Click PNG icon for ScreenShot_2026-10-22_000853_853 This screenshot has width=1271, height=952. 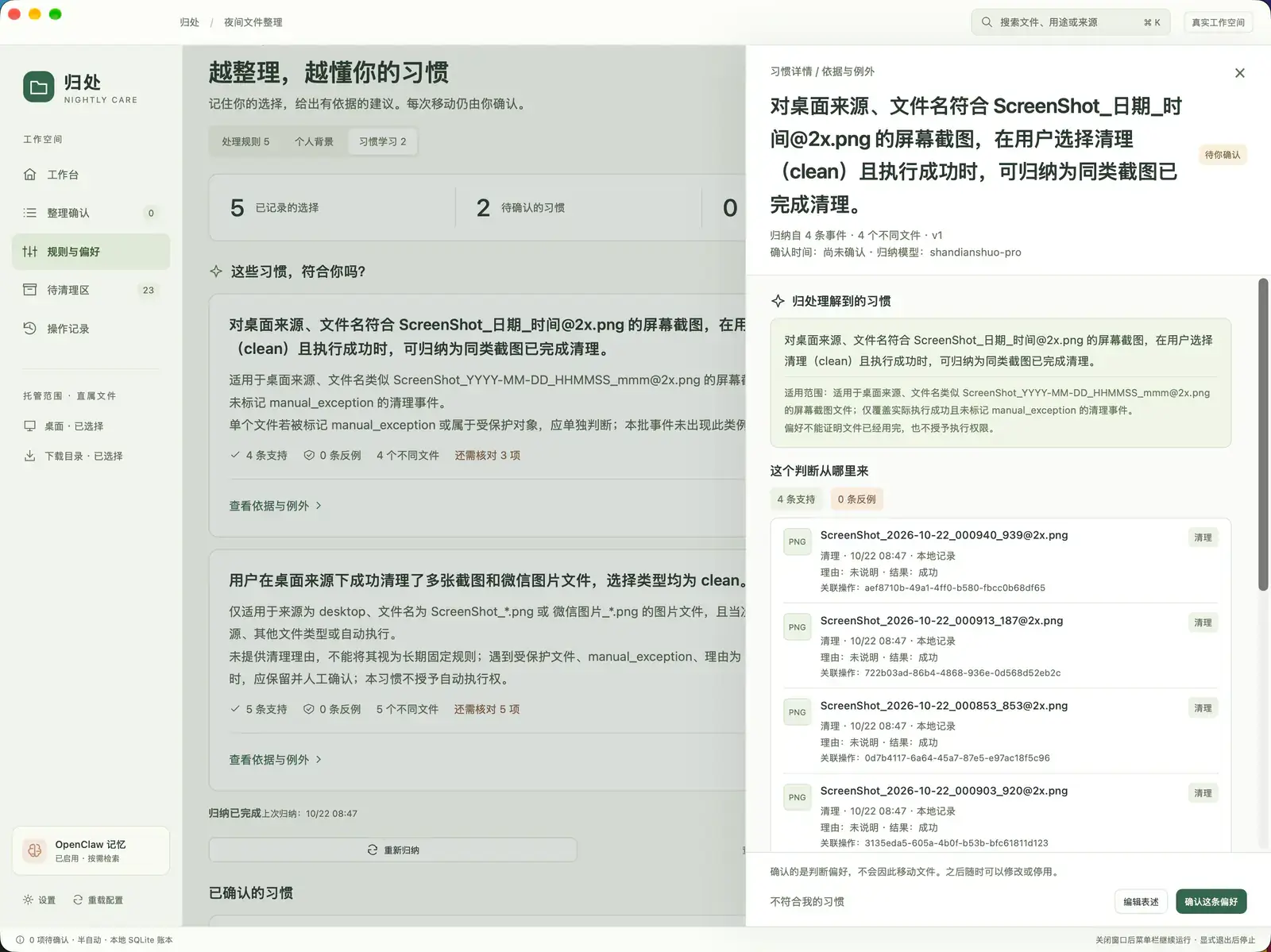(x=798, y=712)
